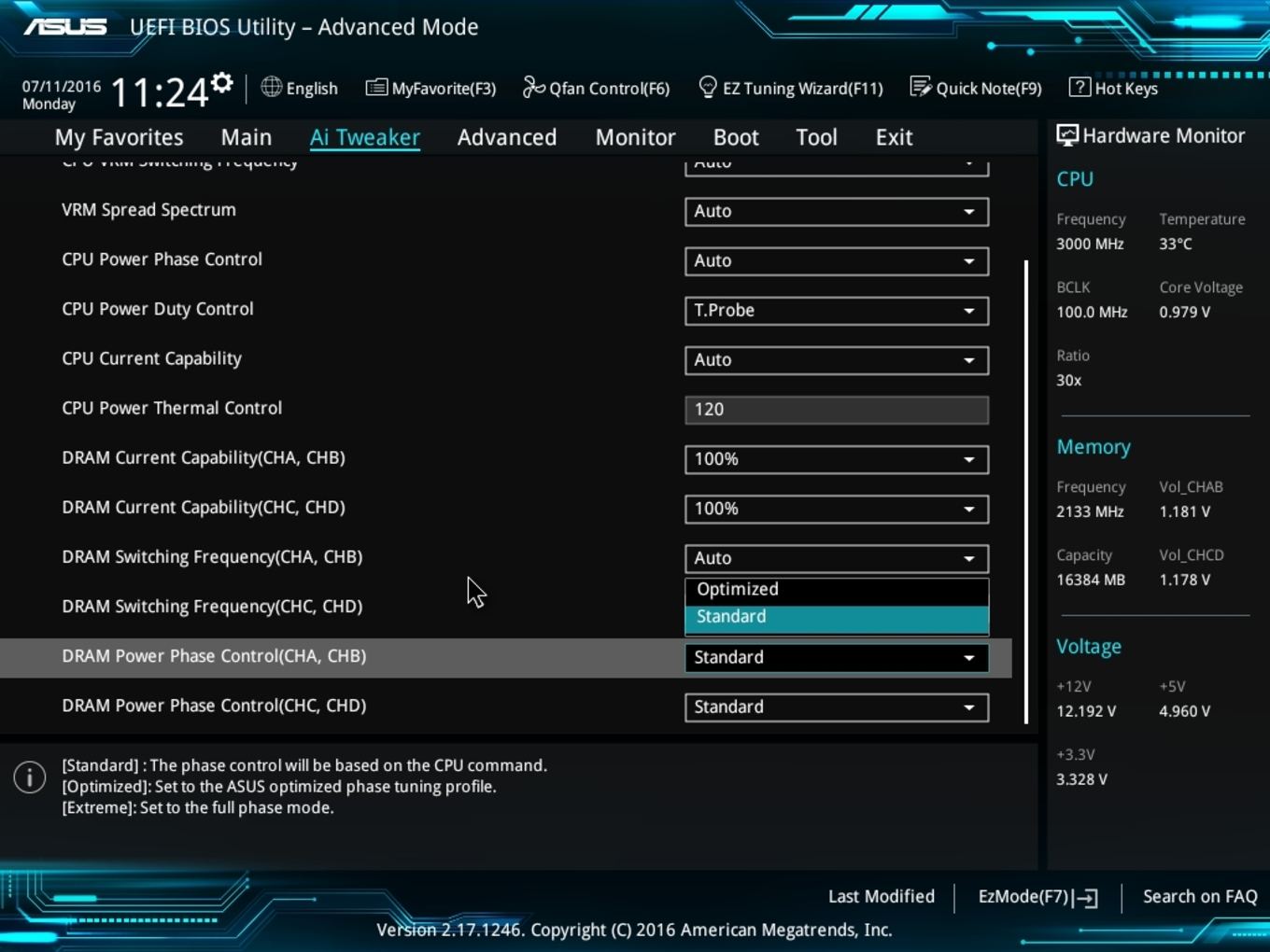Click the clock settings gear icon
This screenshot has height=952, width=1270.
coord(221,83)
